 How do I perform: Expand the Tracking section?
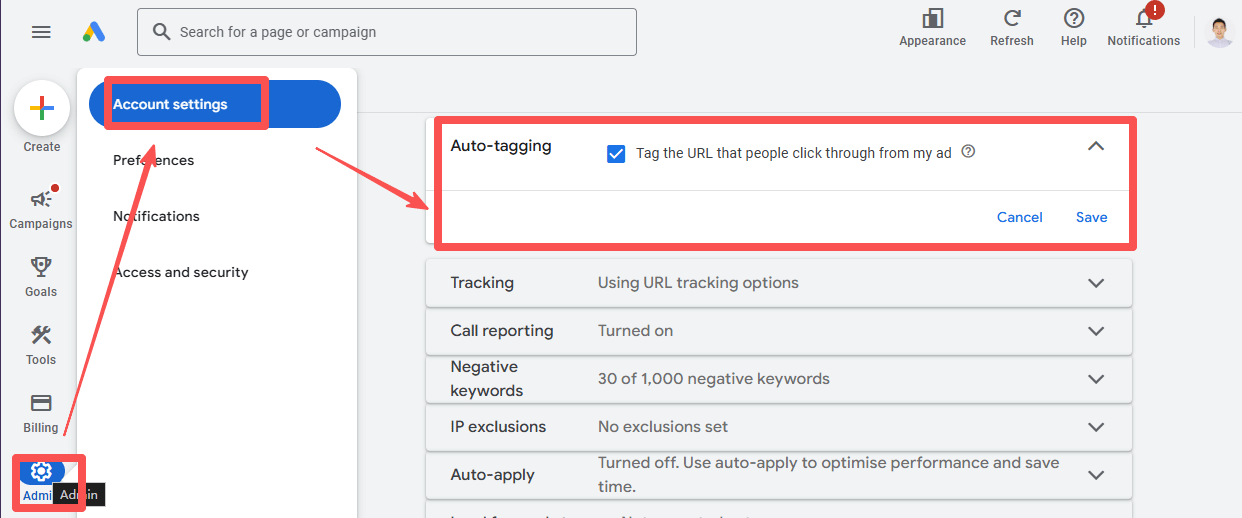point(1096,283)
